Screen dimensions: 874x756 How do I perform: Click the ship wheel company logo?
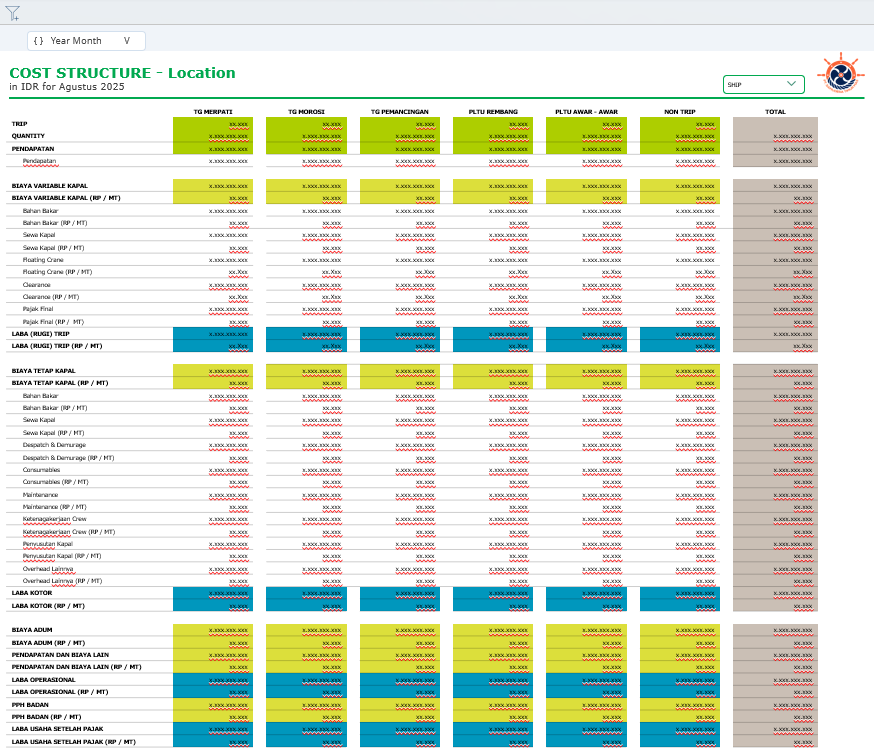[x=840, y=73]
